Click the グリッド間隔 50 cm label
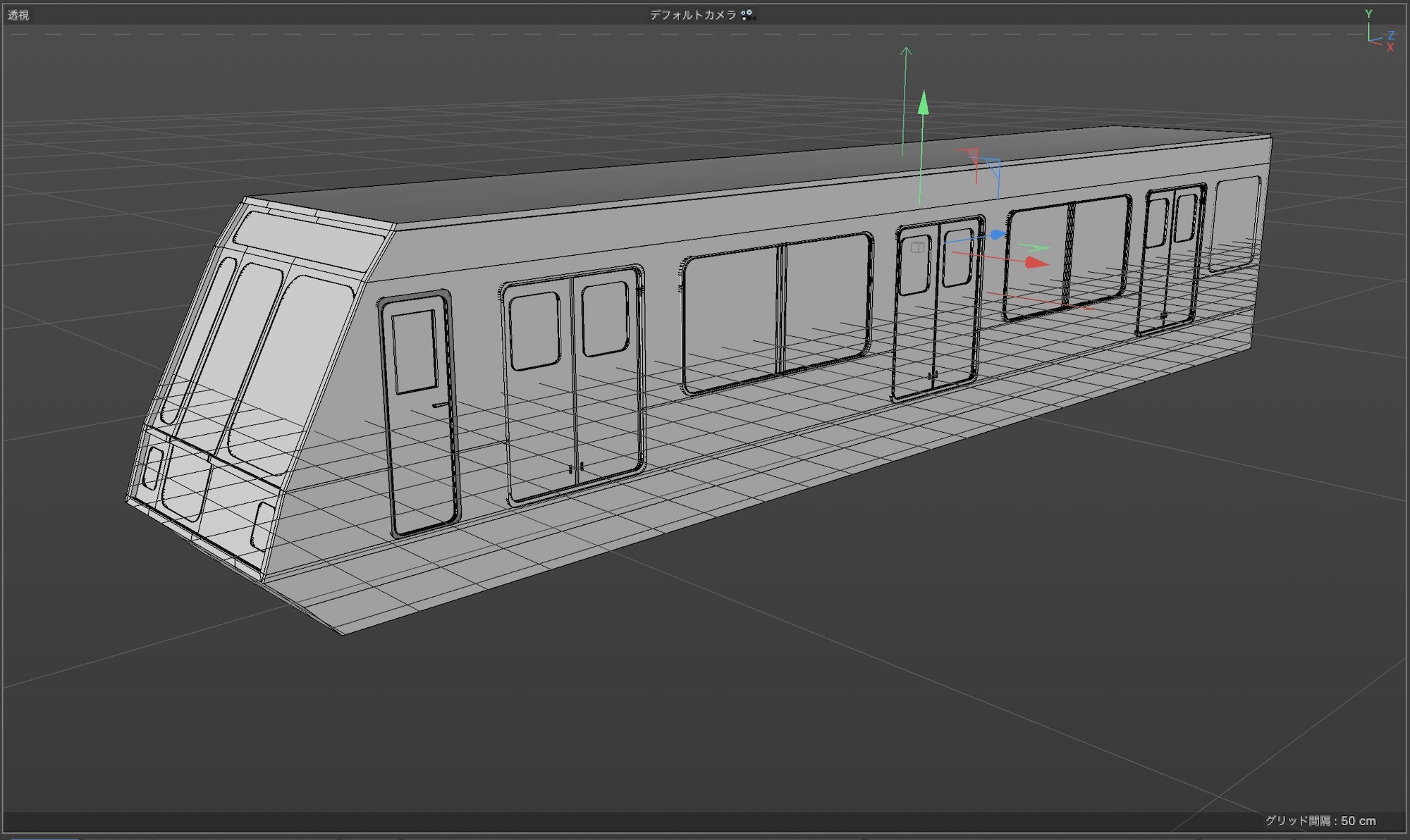1410x840 pixels. 1320,821
